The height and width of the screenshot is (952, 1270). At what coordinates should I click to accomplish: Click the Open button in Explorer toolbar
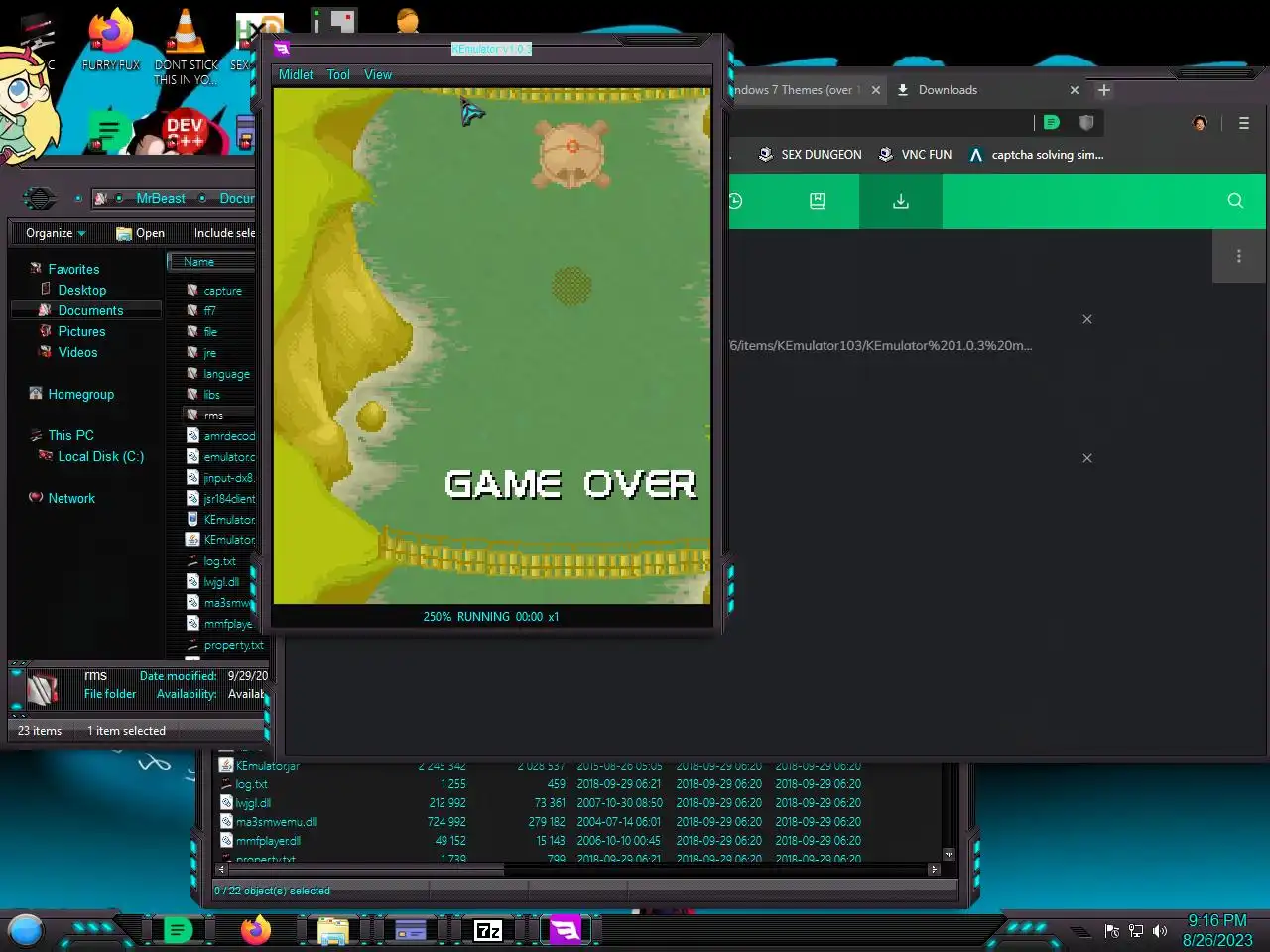pos(140,233)
